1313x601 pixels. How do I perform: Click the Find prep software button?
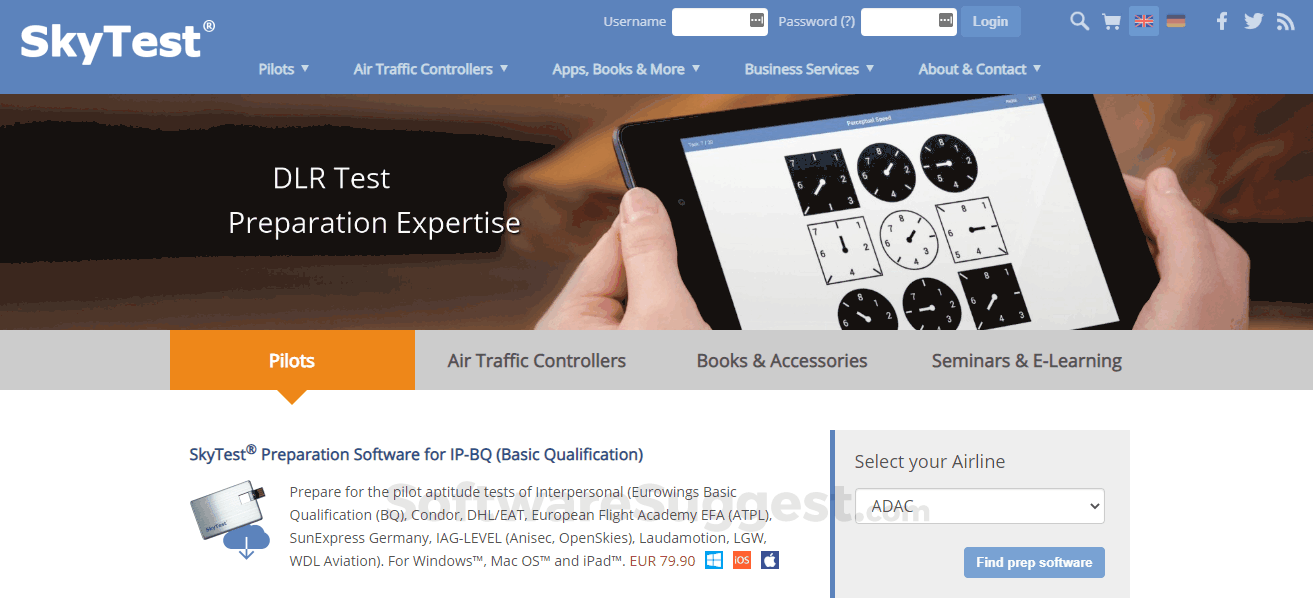pyautogui.click(x=1034, y=562)
